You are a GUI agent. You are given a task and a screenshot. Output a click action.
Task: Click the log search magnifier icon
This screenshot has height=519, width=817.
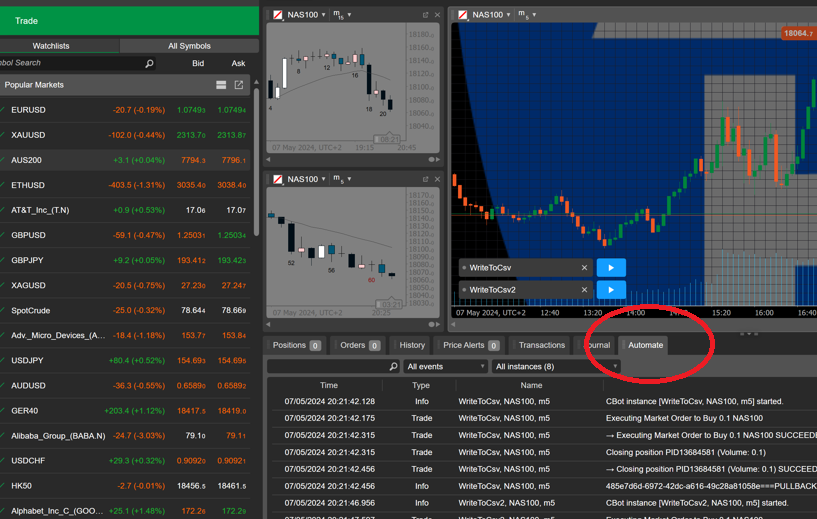(x=393, y=366)
